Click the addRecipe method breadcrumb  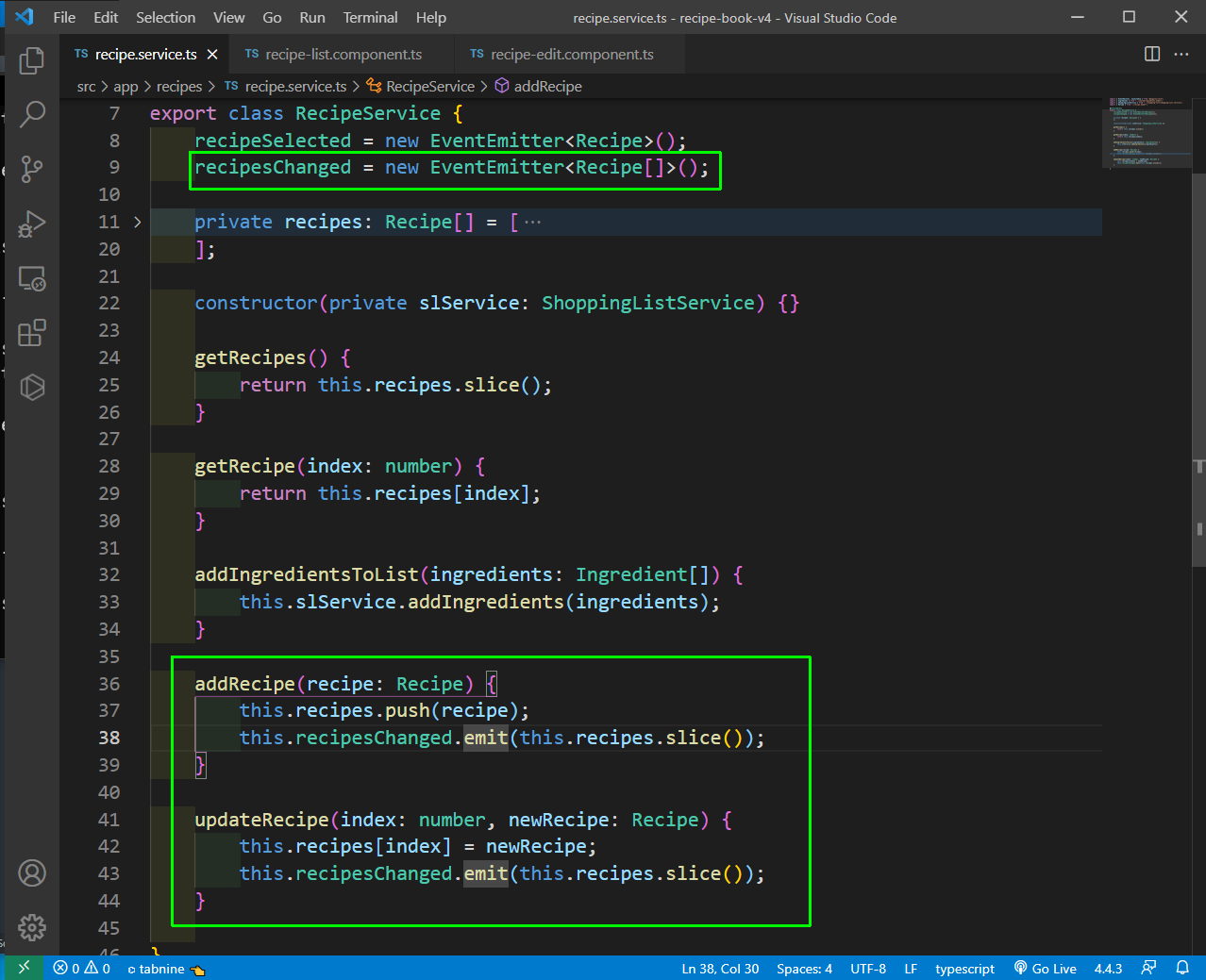(x=539, y=87)
